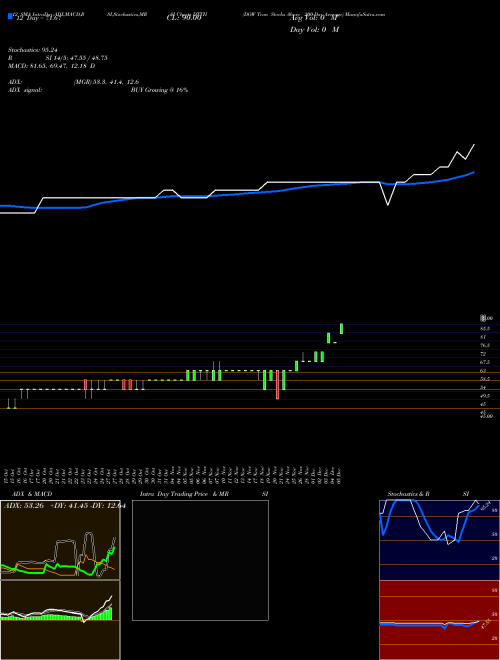Click the tallest red candlestick
Viewport: 500px width, 660px height.
click(277, 385)
